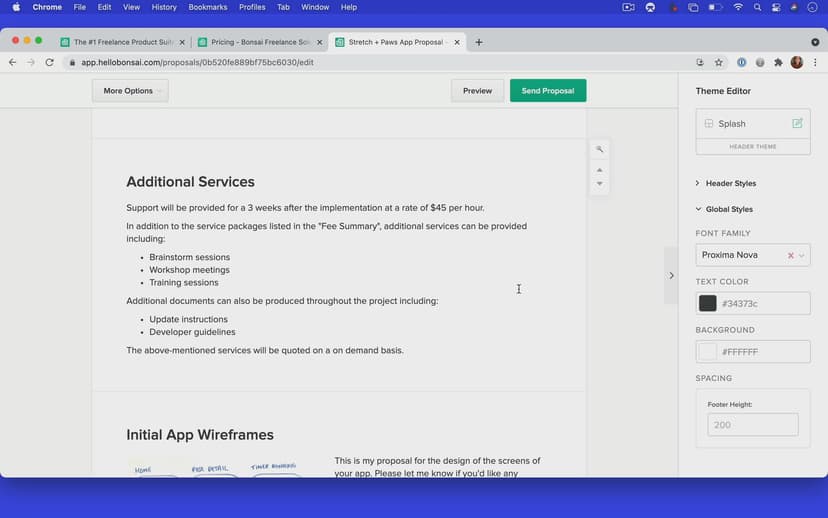Viewport: 828px width, 518px height.
Task: Click the edit icon next to Splash theme
Action: click(x=797, y=123)
